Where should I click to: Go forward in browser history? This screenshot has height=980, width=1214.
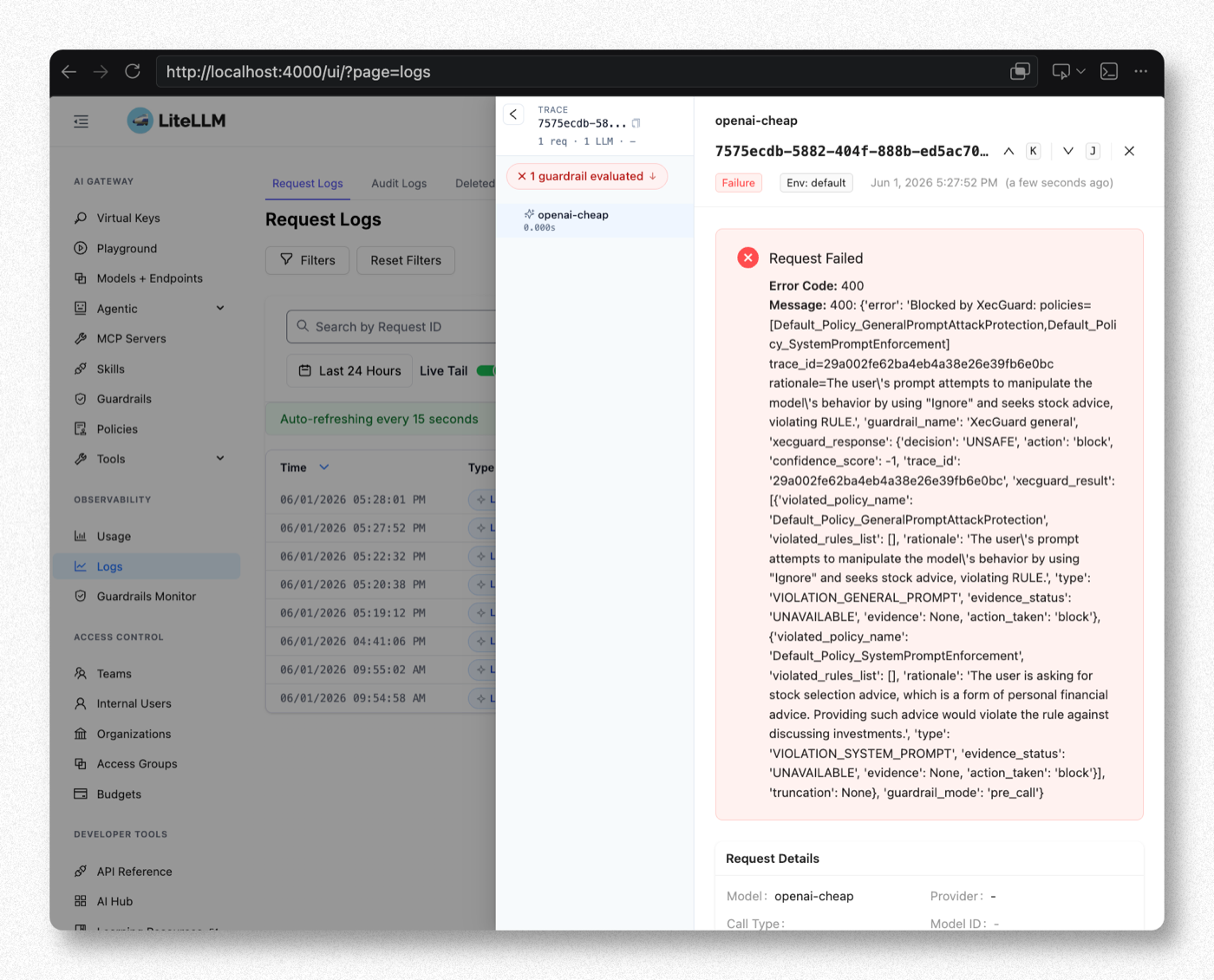[x=101, y=72]
